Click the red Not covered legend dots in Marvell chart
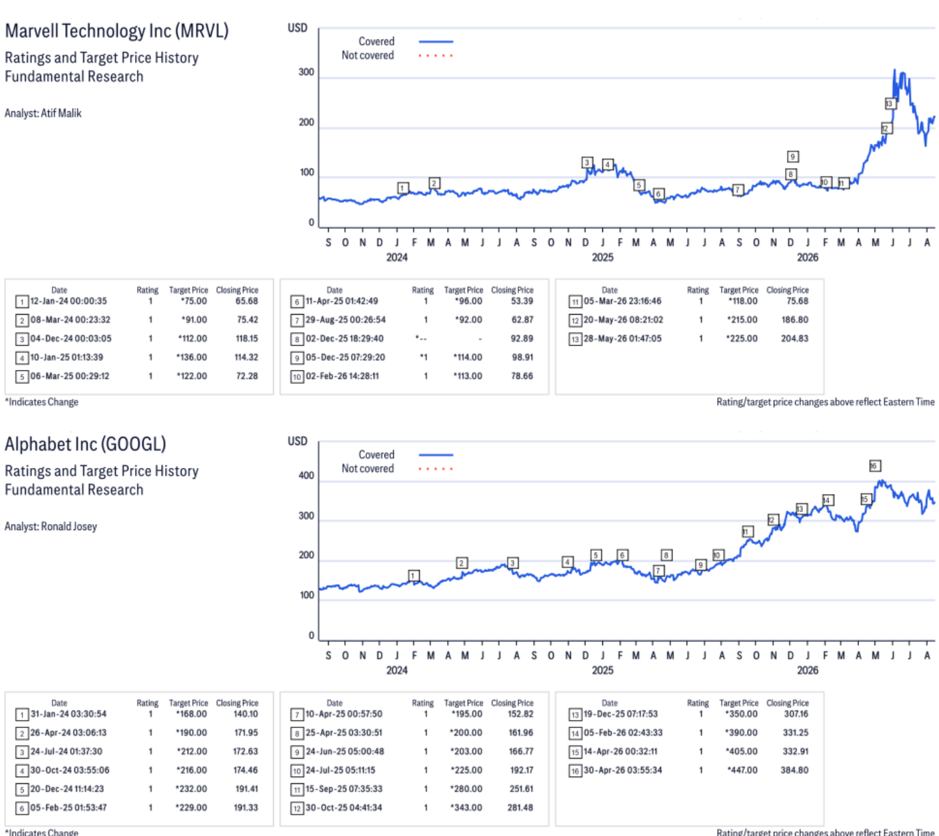This screenshot has width=939, height=836. (436, 56)
